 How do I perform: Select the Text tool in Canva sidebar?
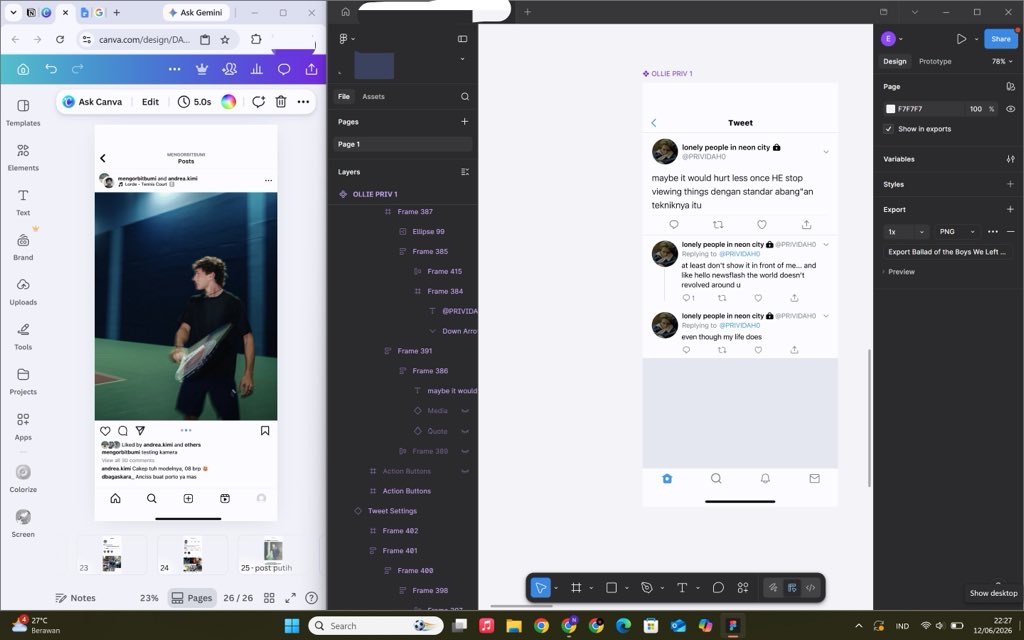[23, 202]
